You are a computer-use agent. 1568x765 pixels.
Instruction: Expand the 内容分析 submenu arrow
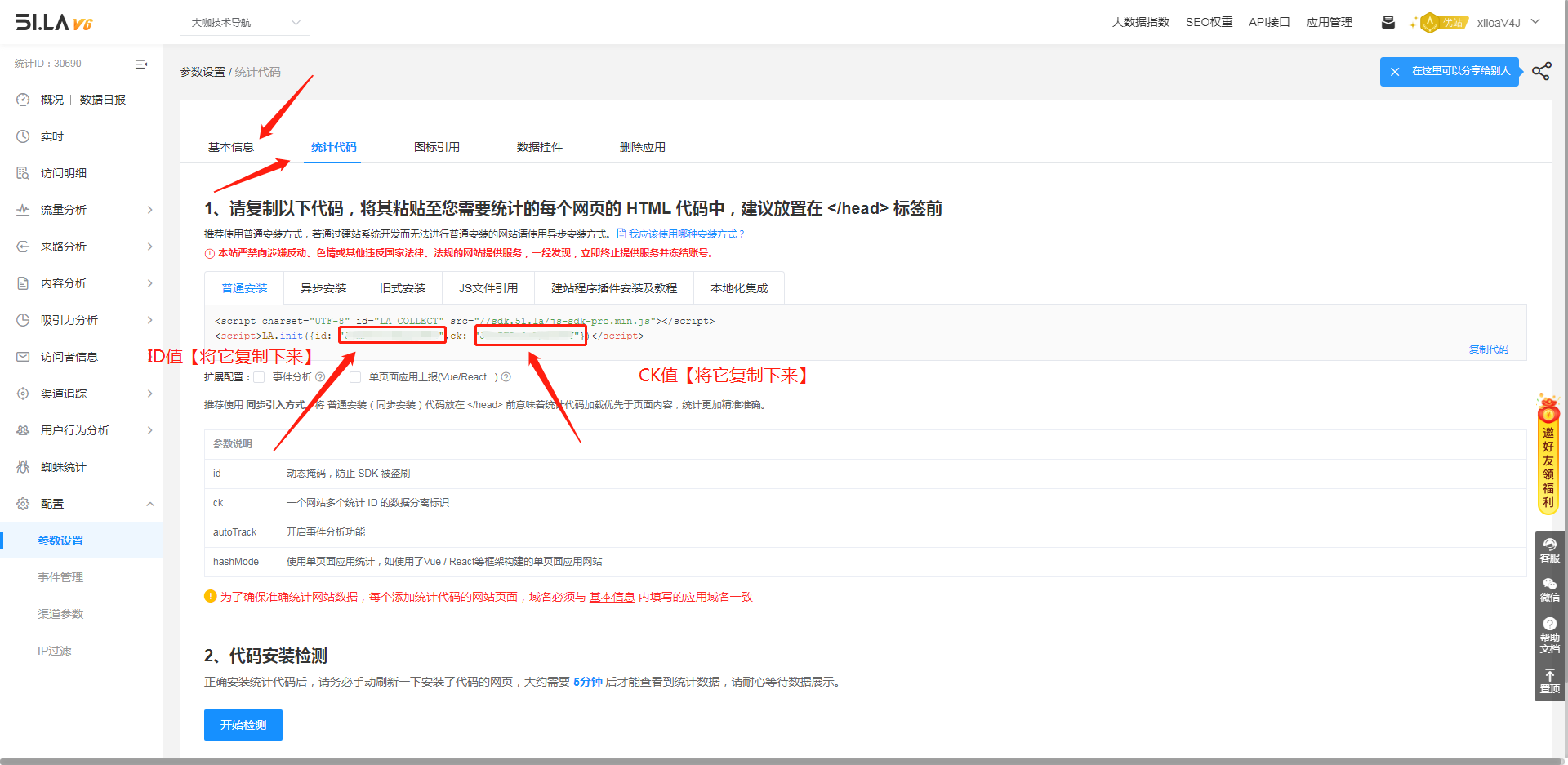pos(150,283)
